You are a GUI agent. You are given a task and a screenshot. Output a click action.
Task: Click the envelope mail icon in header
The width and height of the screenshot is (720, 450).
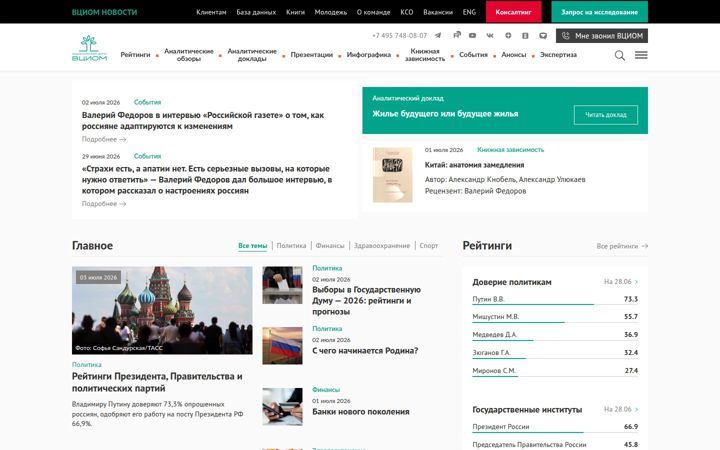click(x=543, y=35)
